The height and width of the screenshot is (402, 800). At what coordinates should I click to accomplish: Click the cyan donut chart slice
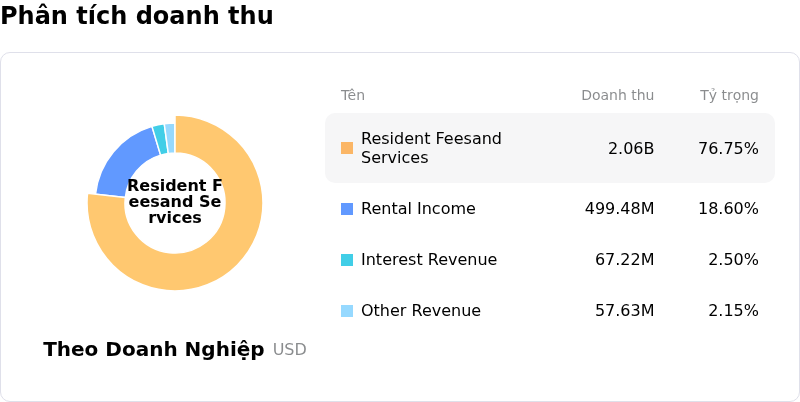point(159,139)
